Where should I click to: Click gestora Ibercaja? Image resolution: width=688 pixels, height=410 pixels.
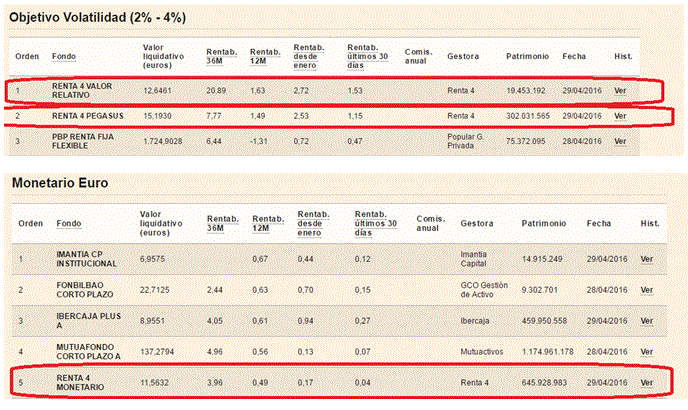(475, 321)
